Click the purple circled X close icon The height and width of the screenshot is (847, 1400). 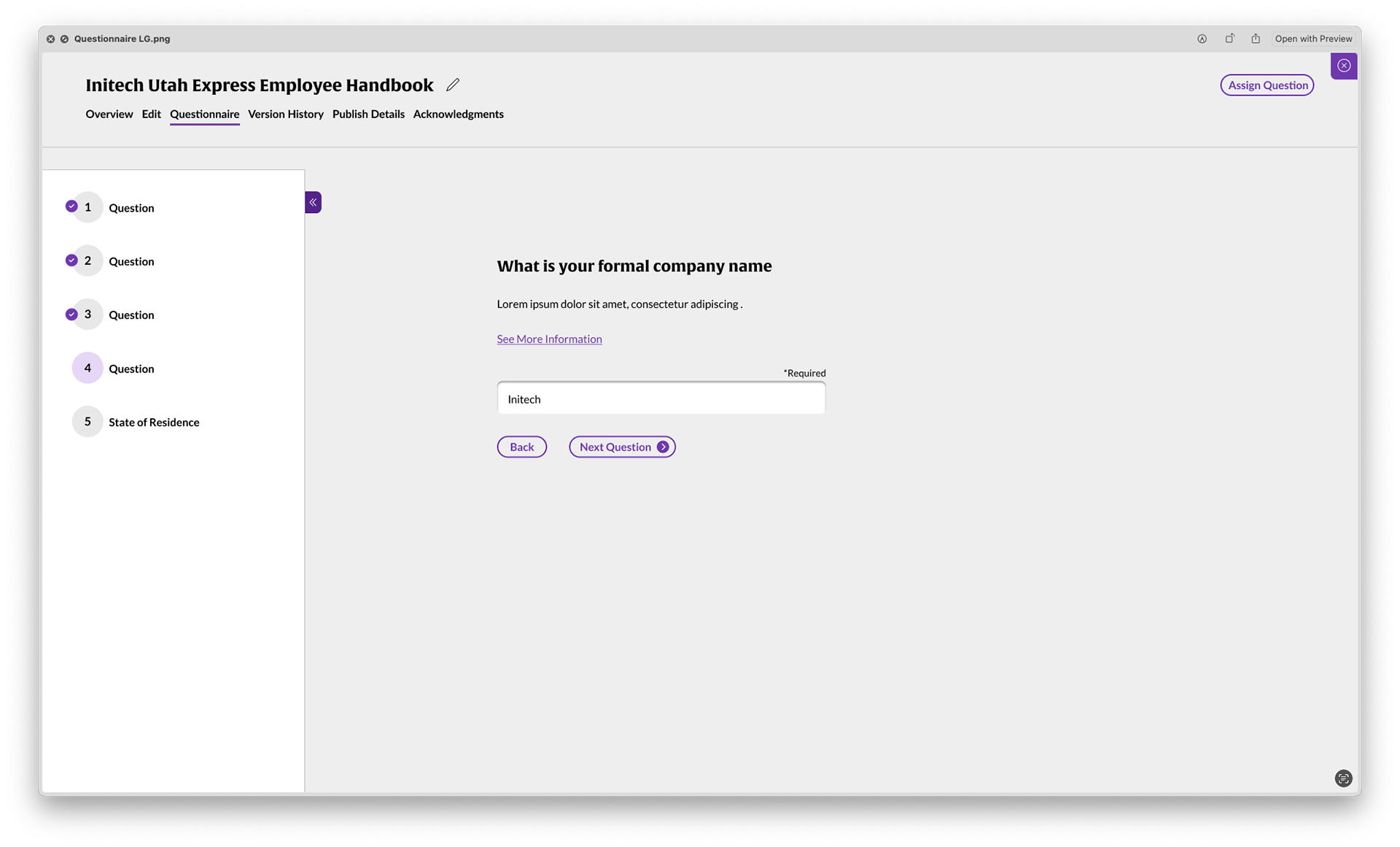1344,66
